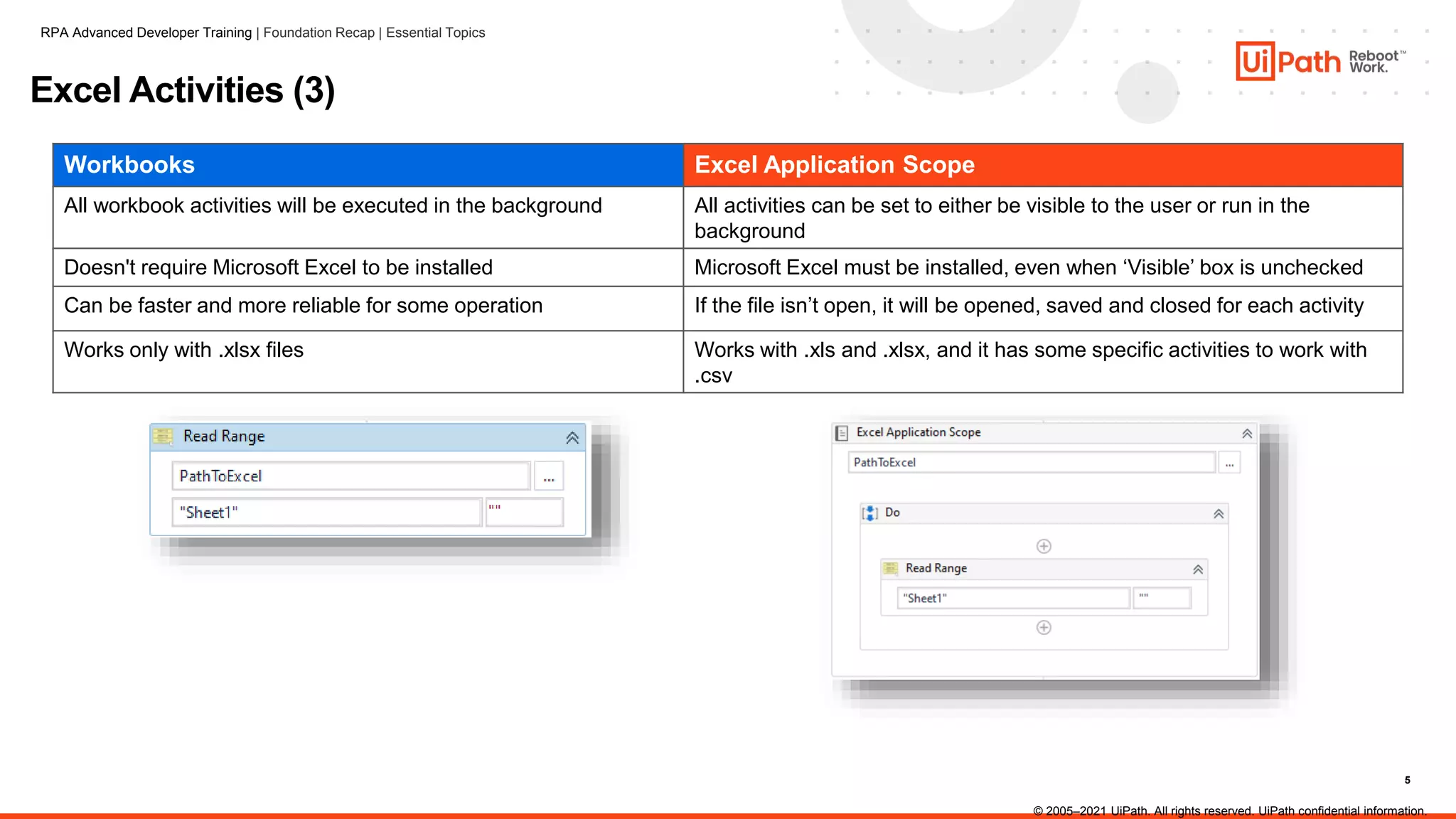The image size is (1456, 819).
Task: Click the PathToExcel field in standalone Read Range
Action: pos(351,476)
